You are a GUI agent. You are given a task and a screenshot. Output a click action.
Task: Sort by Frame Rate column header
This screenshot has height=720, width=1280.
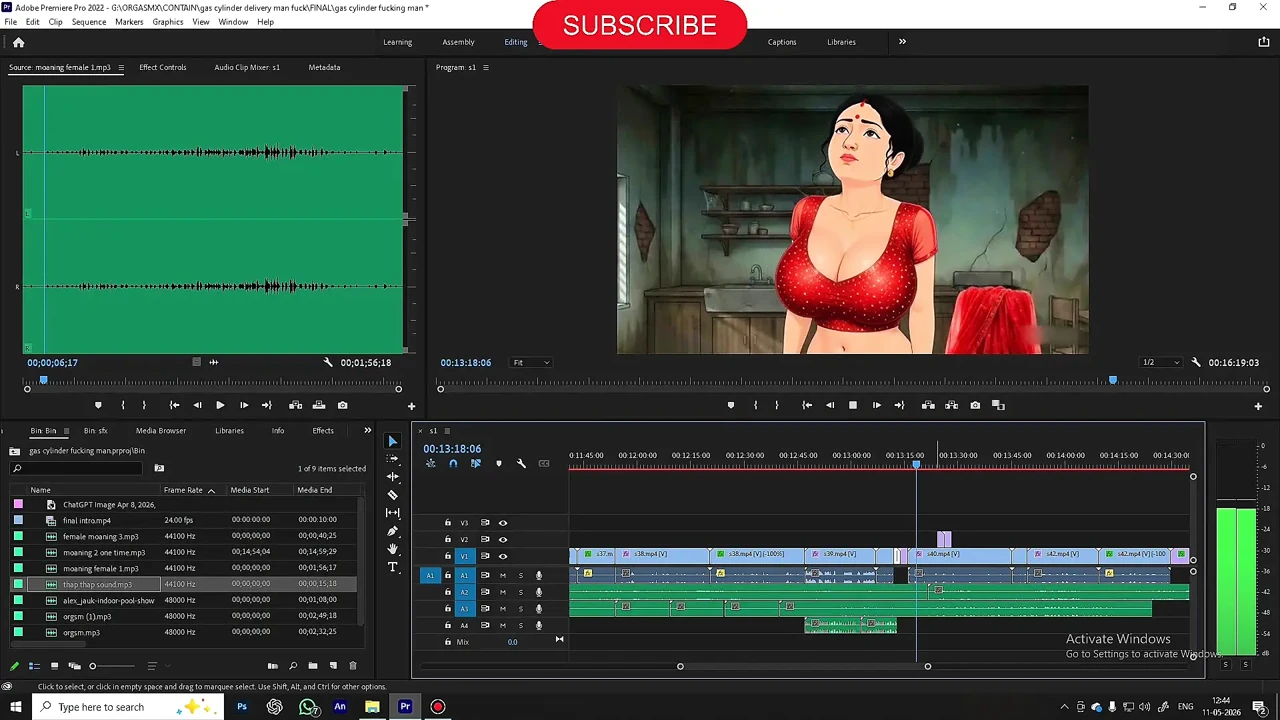point(183,490)
